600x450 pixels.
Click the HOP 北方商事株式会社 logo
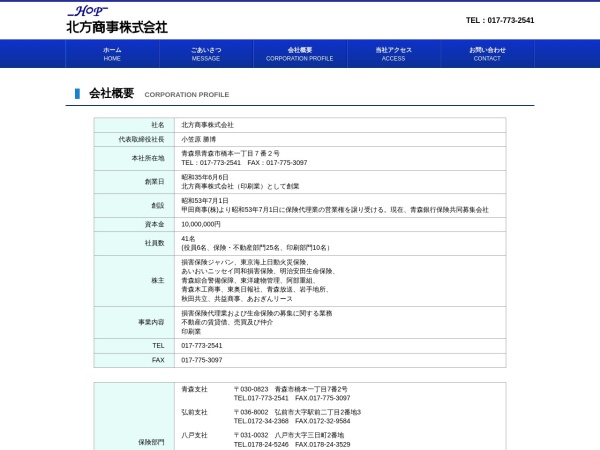pos(117,20)
